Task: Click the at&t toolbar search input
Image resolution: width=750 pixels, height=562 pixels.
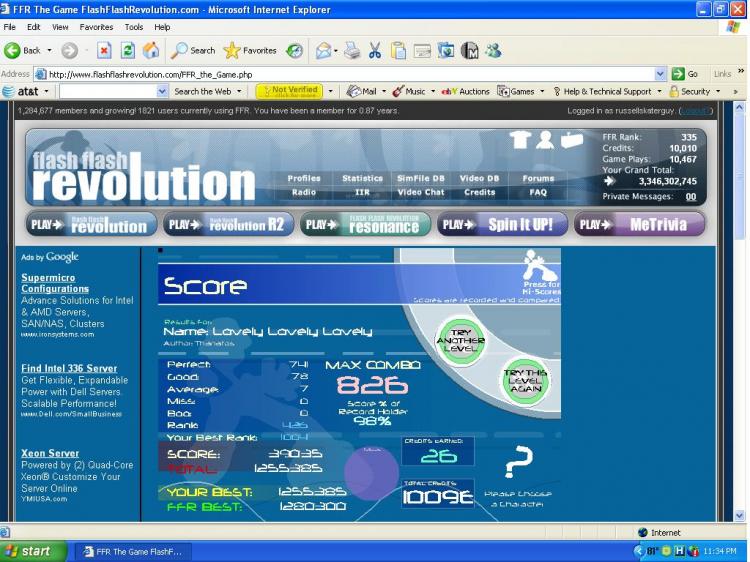Action: (x=108, y=91)
